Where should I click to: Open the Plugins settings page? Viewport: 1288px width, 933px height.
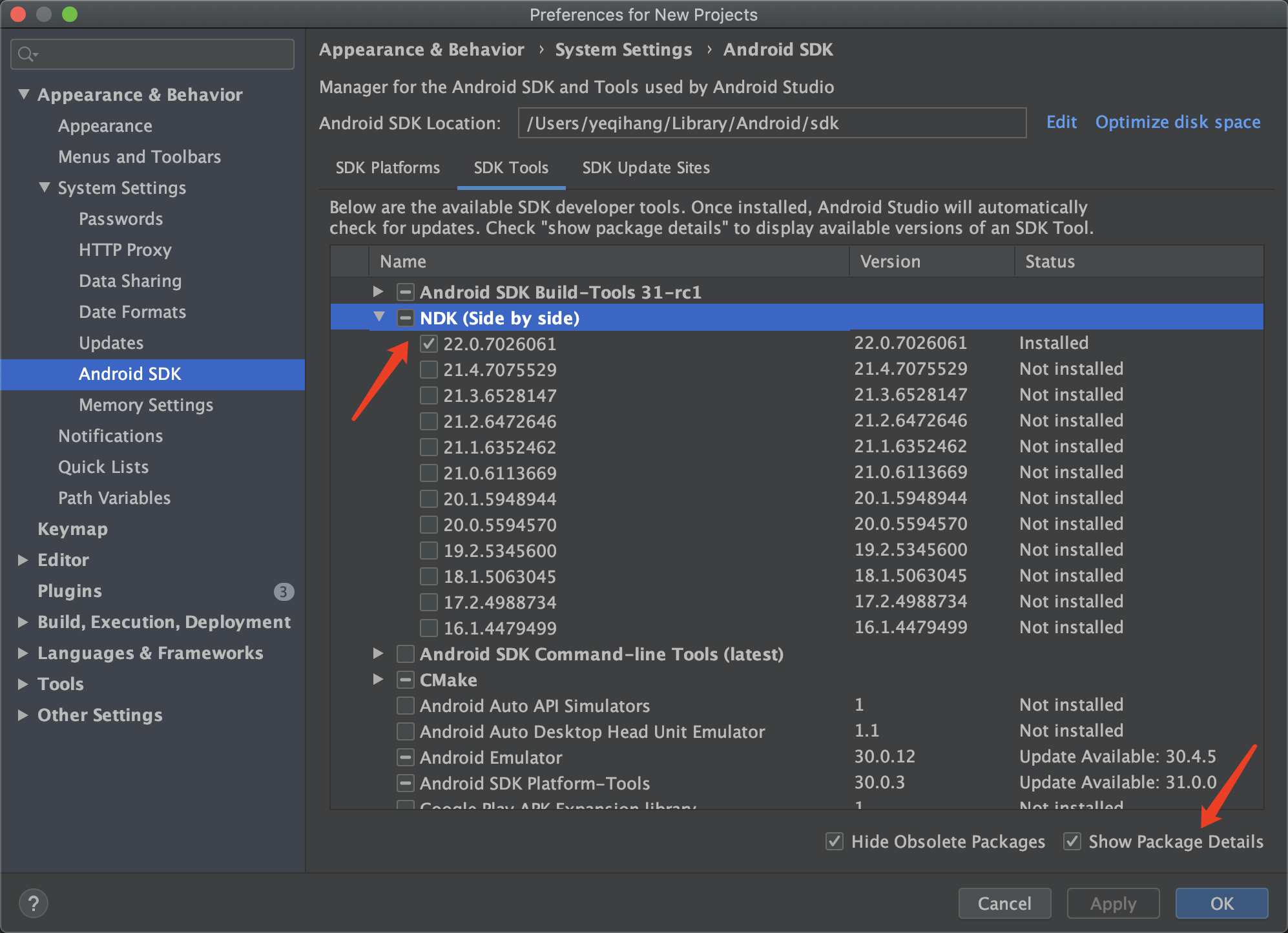[x=70, y=591]
